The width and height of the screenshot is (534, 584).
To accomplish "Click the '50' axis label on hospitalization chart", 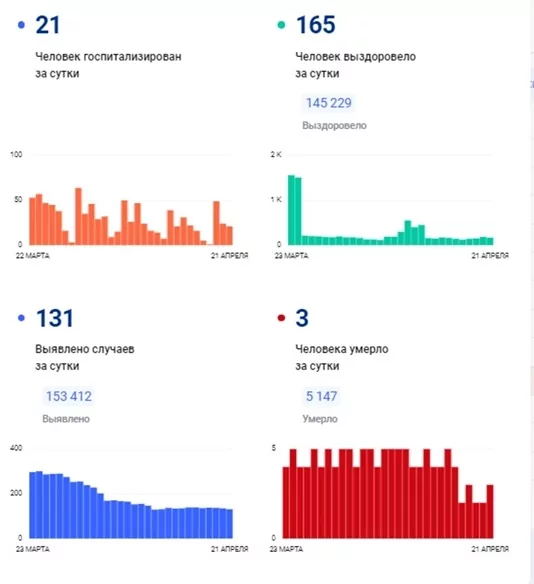I will [18, 200].
